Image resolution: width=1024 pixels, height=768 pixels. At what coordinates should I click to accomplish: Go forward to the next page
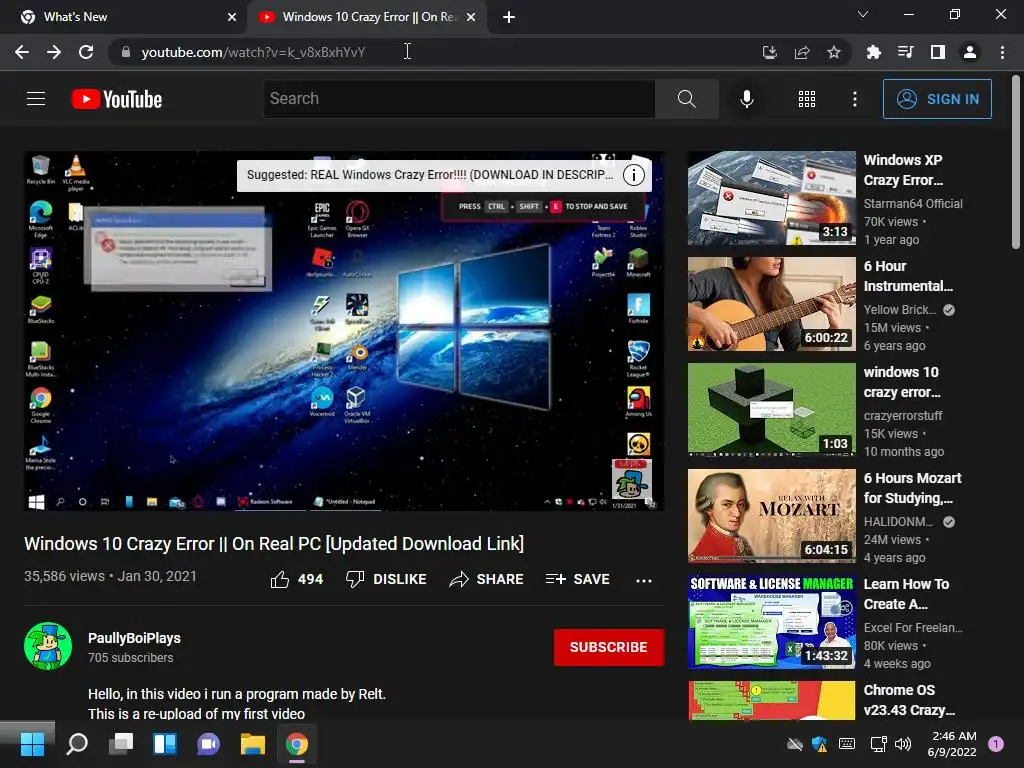(54, 52)
